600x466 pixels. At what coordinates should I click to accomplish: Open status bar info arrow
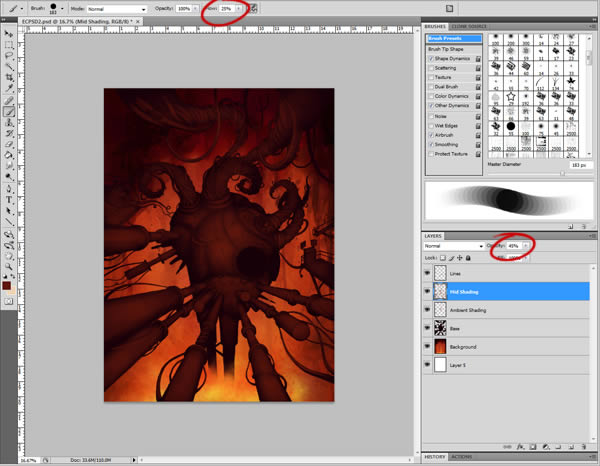pyautogui.click(x=134, y=460)
